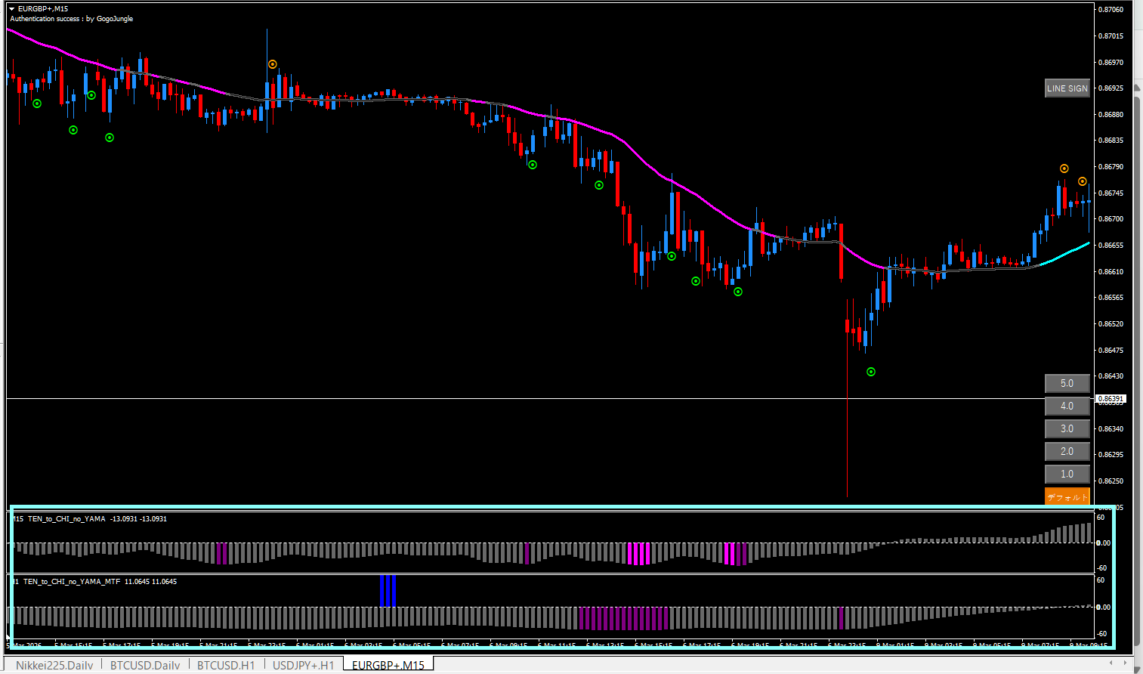Select the blue bars in the TEN_to_CHI_no_YAMA_MTF histogram
1143x674 pixels.
387,591
